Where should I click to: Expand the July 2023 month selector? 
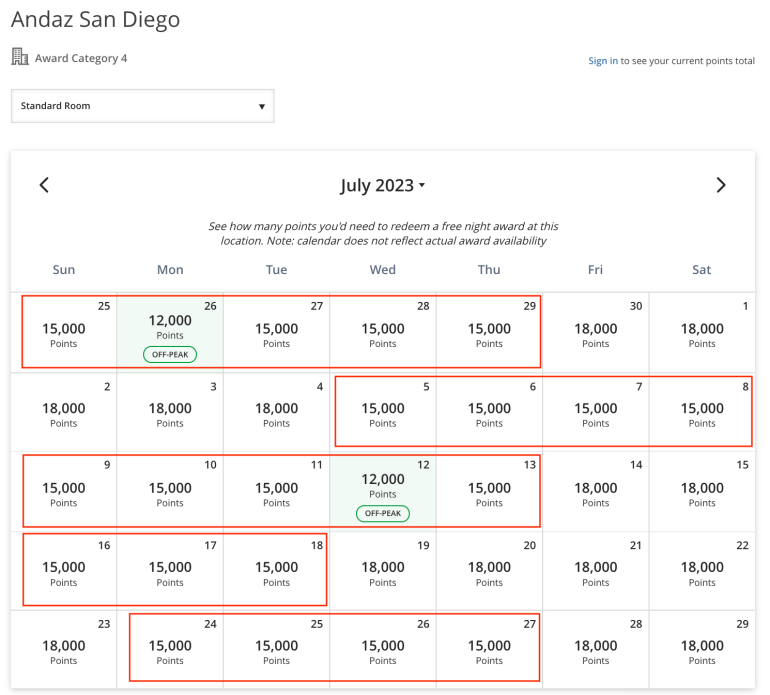pyautogui.click(x=382, y=186)
